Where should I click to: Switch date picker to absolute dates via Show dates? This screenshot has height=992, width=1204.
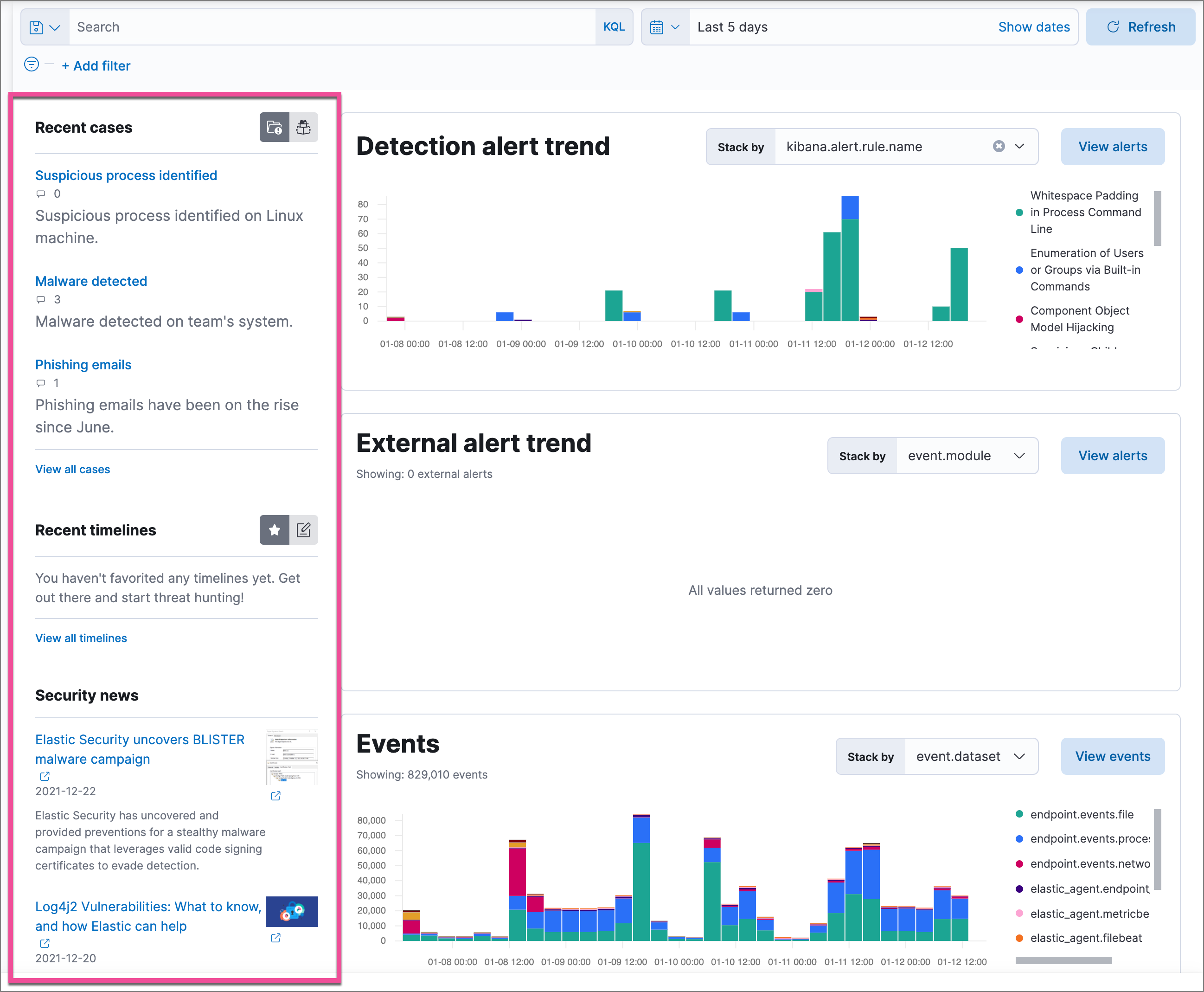[x=1034, y=26]
